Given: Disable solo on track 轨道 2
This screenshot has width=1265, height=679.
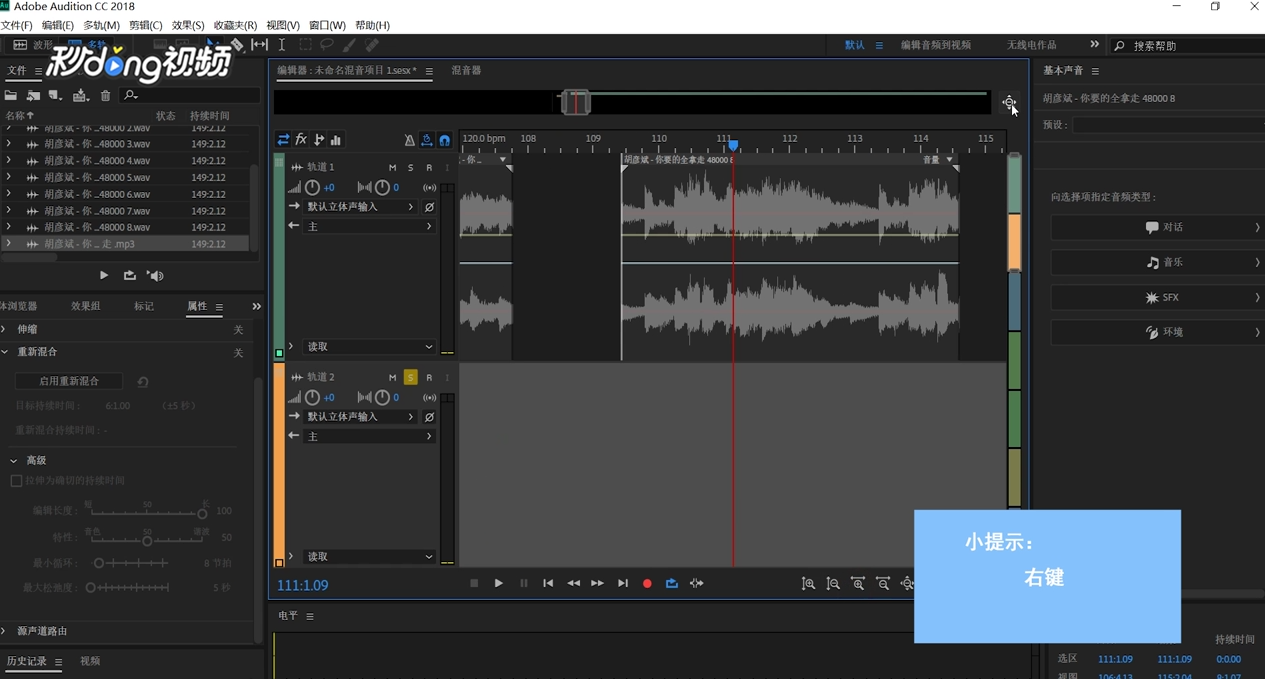Looking at the screenshot, I should click(411, 377).
